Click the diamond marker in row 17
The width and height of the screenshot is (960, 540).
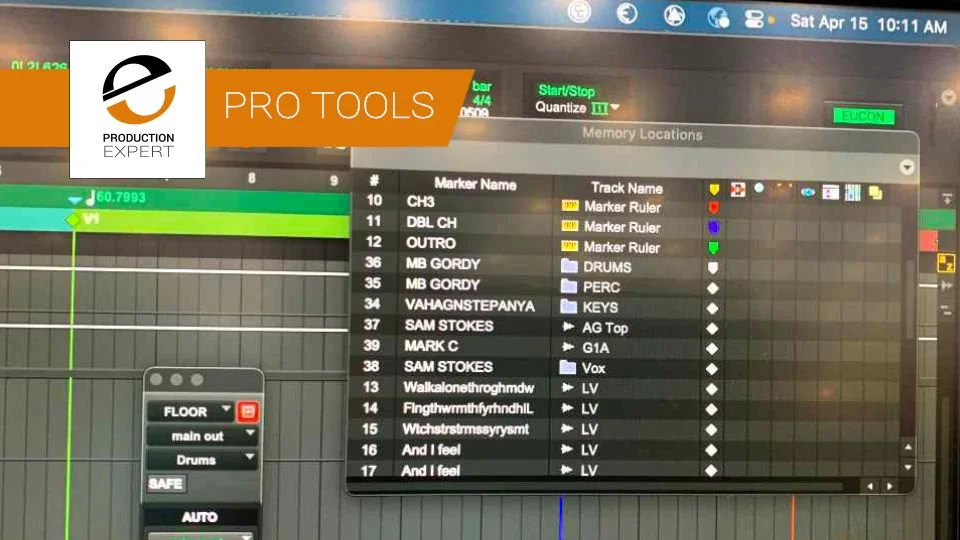pyautogui.click(x=711, y=471)
